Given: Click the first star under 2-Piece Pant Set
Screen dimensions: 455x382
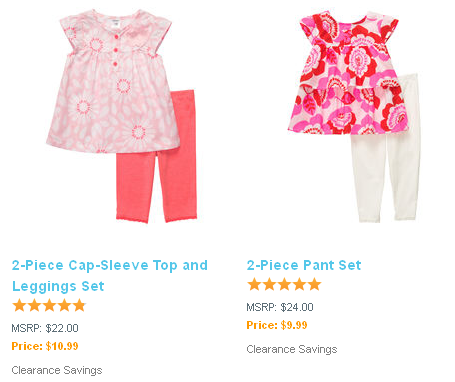Looking at the screenshot, I should click(x=254, y=284).
